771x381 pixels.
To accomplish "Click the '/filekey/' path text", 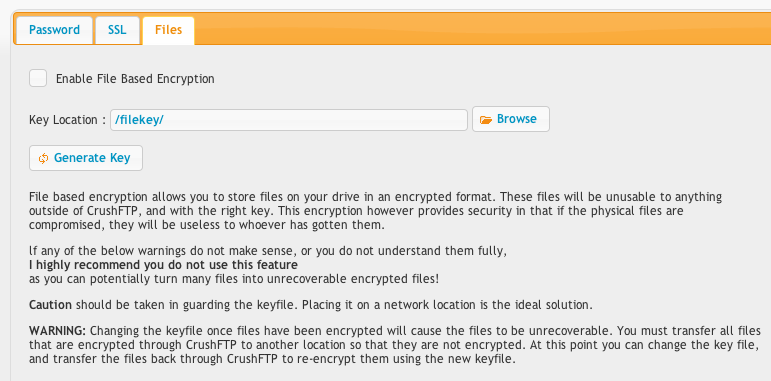I will pos(139,120).
